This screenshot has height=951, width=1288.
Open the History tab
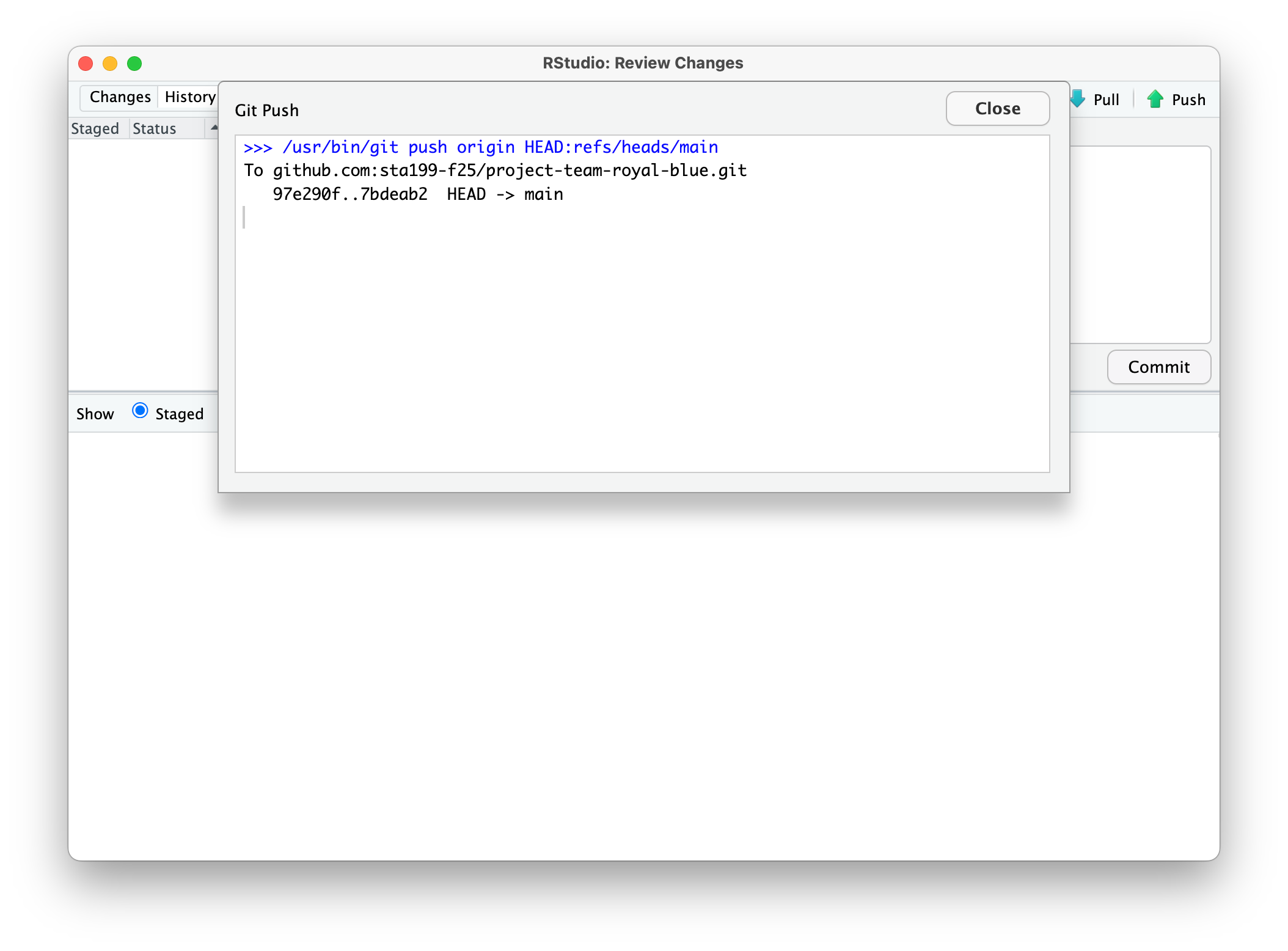click(189, 97)
